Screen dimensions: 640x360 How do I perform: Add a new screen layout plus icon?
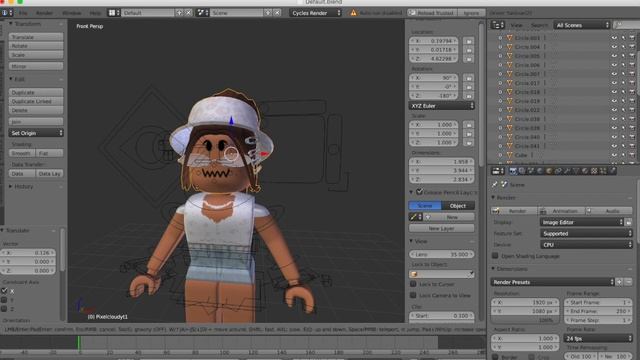[x=179, y=13]
